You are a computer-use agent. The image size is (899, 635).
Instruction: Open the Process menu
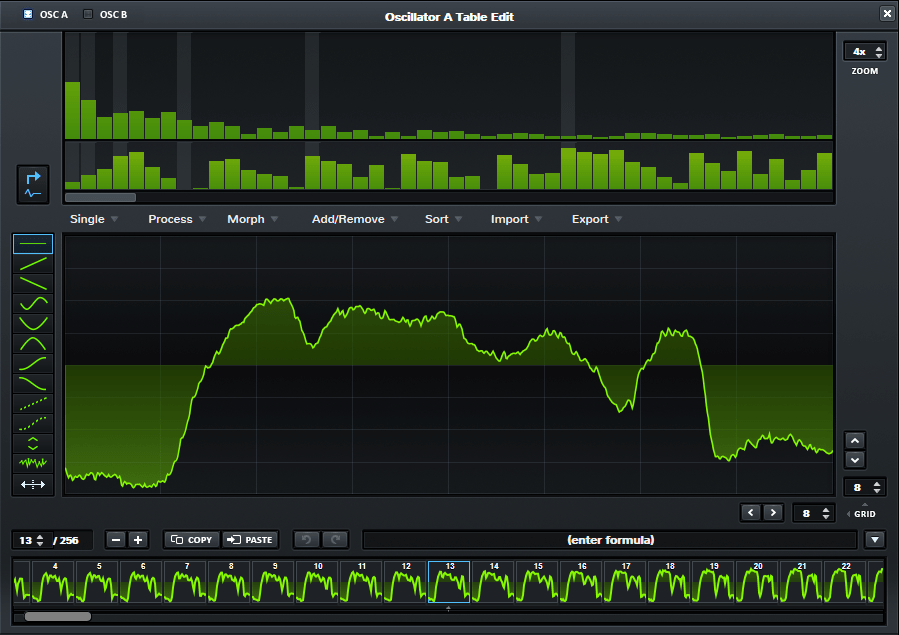[x=169, y=219]
